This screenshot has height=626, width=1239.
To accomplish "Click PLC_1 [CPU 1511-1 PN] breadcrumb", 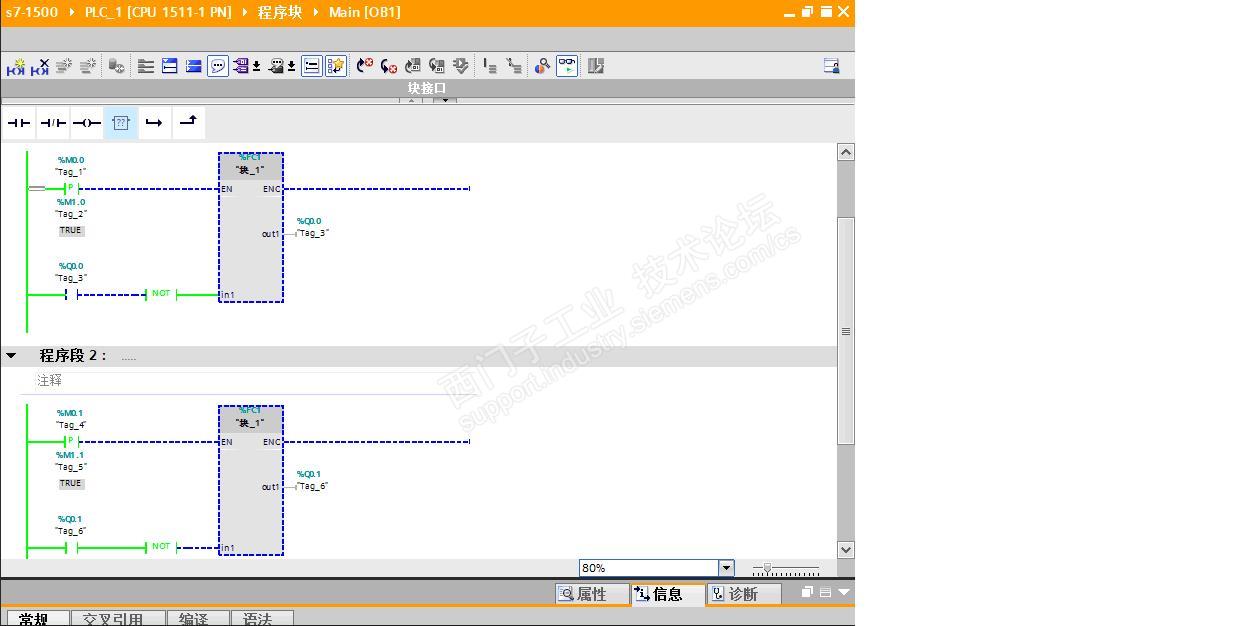I will click(x=158, y=12).
